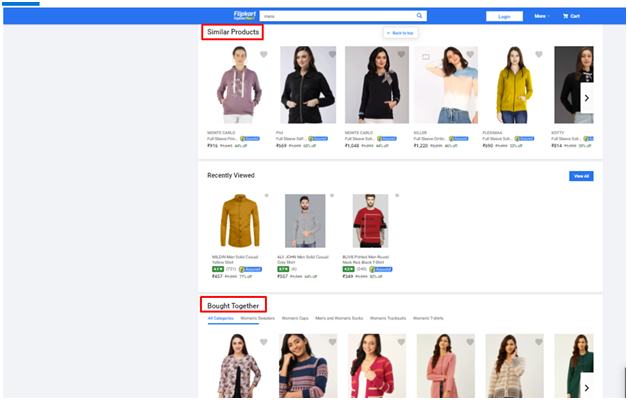Open the purple hoodie product image
Viewport: 628px width, 400px height.
(x=239, y=84)
